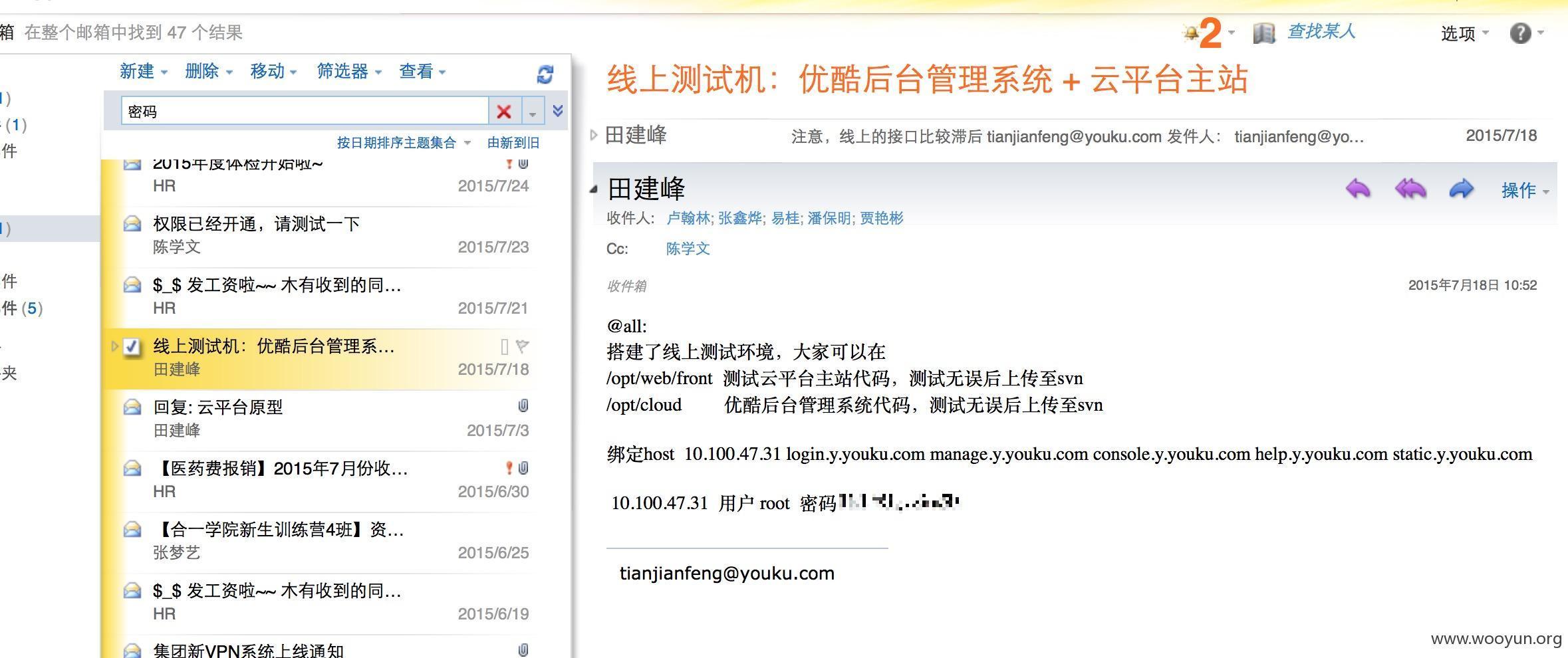Click recipient 贾艳彬
1568x658 pixels.
click(x=882, y=219)
